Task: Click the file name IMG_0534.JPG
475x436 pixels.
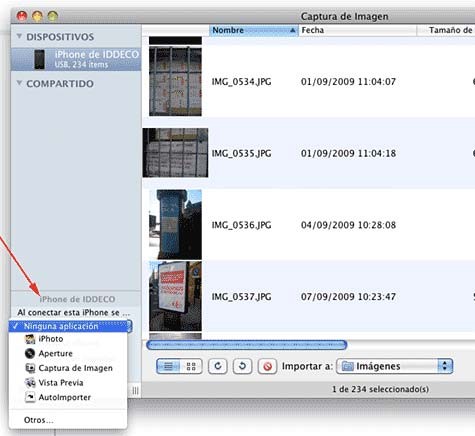Action: [241, 82]
